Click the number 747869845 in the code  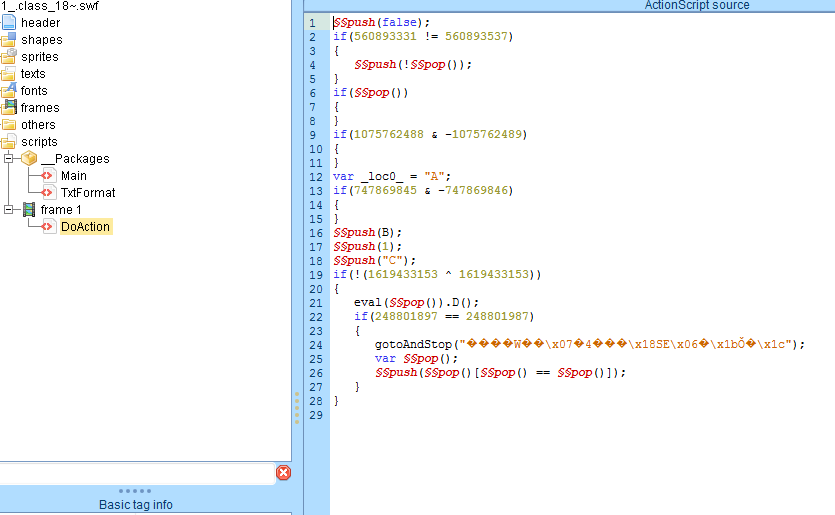(x=385, y=190)
